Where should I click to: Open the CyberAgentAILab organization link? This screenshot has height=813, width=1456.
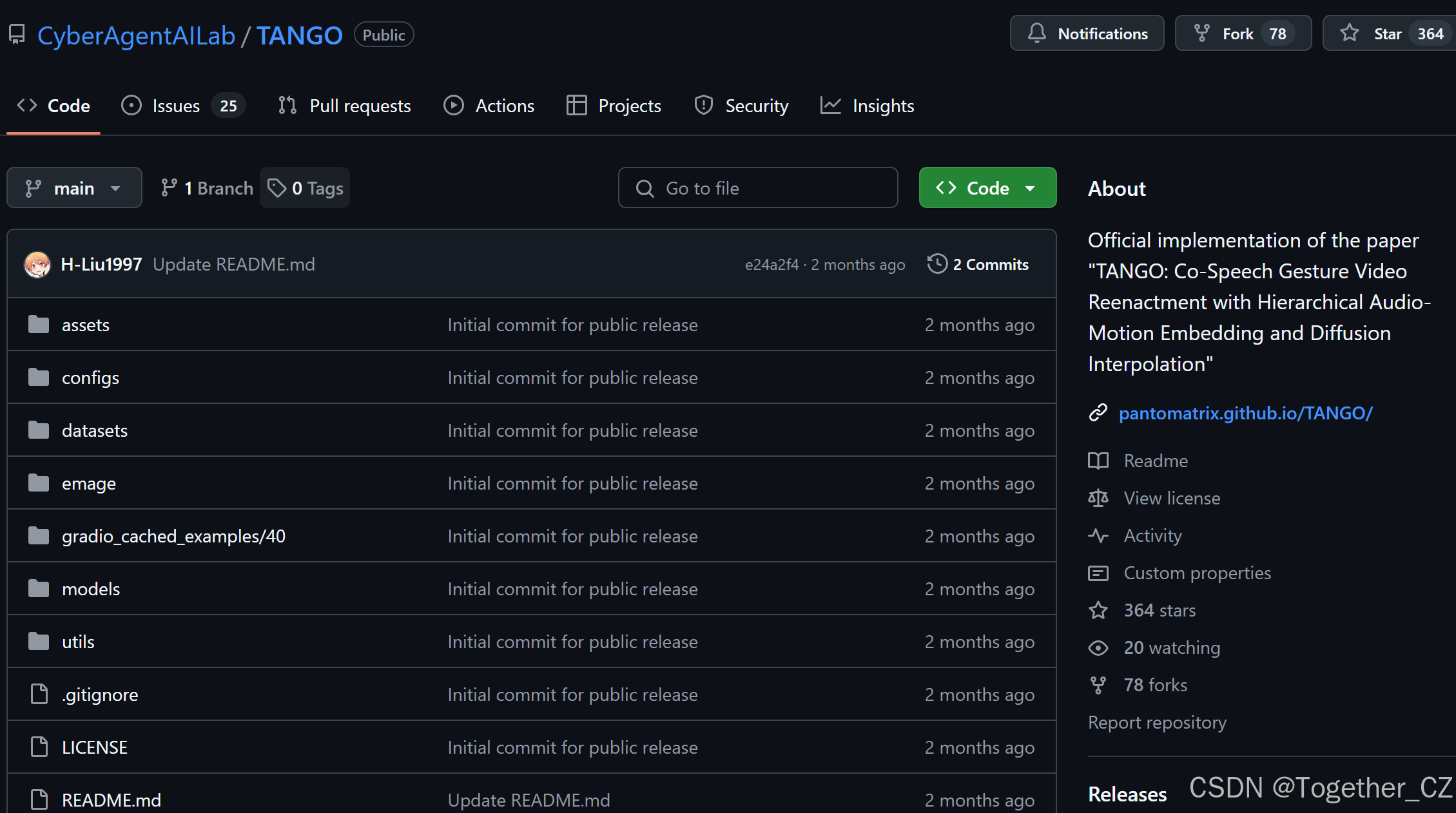point(136,35)
